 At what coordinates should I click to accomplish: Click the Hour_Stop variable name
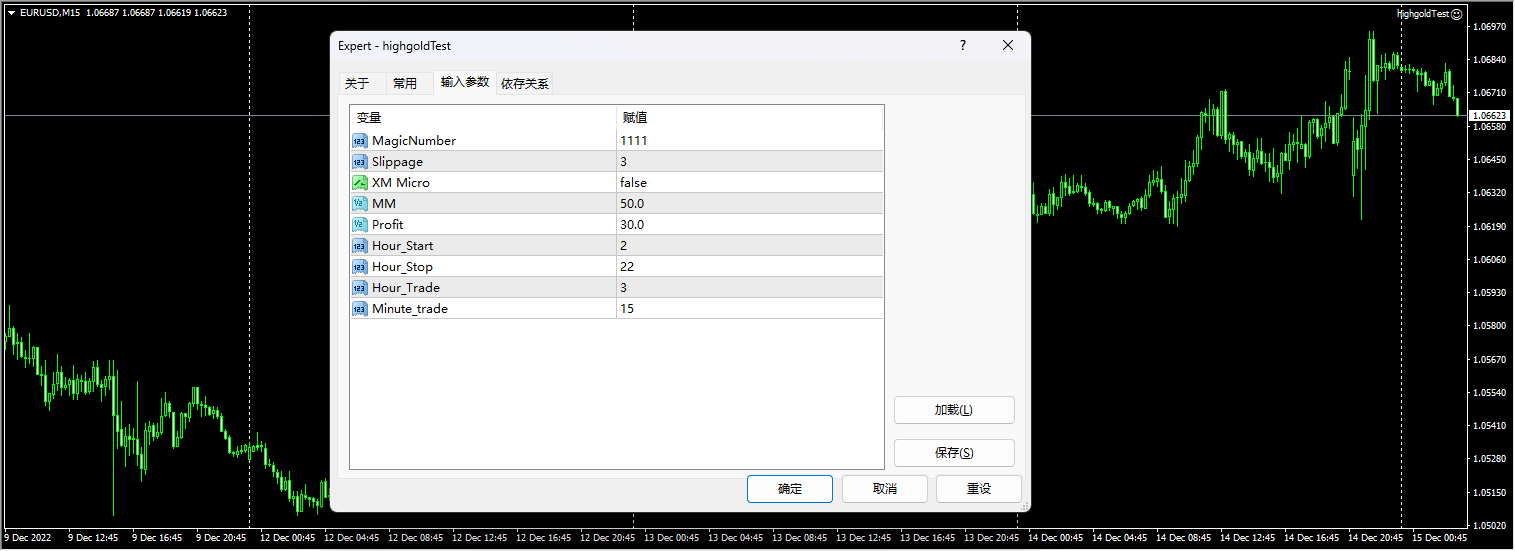pos(402,267)
